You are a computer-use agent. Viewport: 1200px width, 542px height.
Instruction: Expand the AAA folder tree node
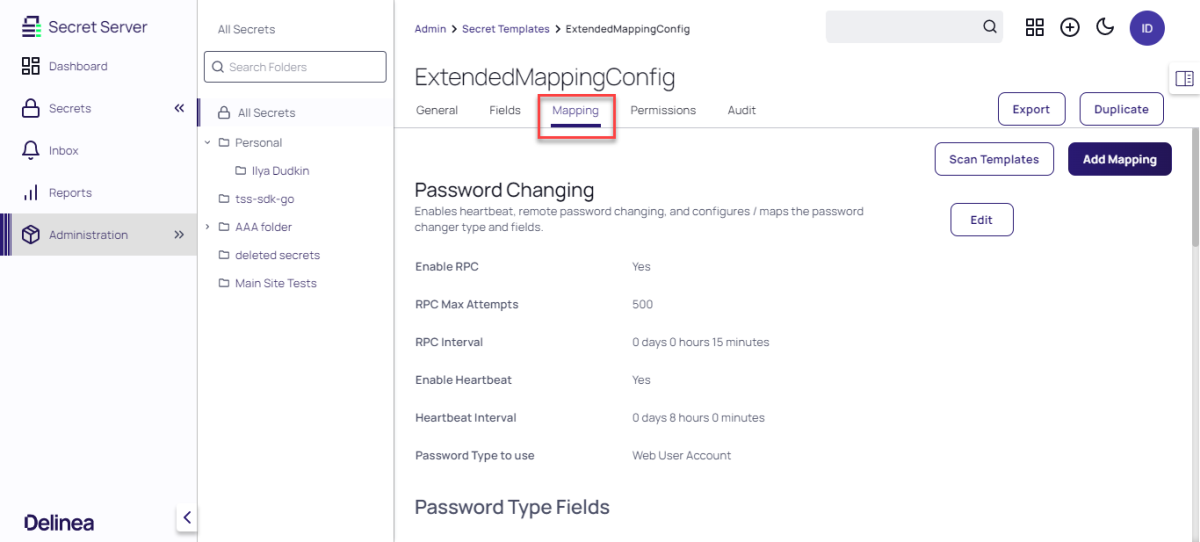pyautogui.click(x=208, y=227)
